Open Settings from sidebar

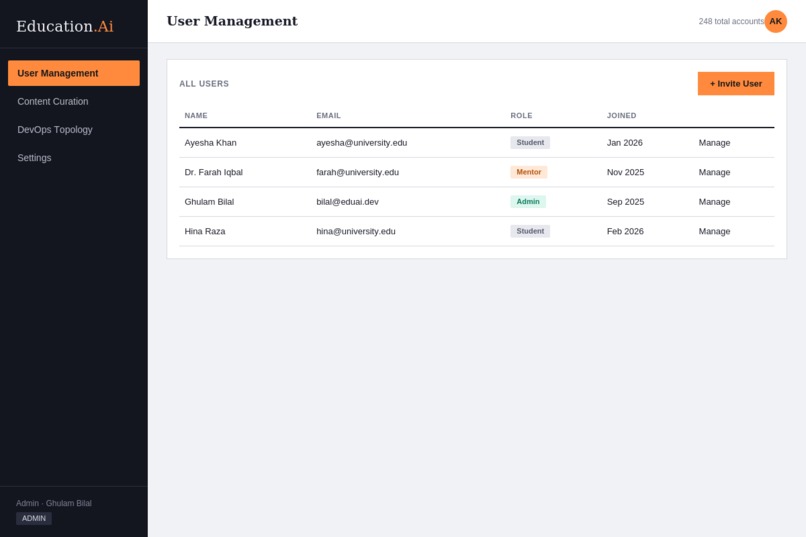[x=74, y=158]
